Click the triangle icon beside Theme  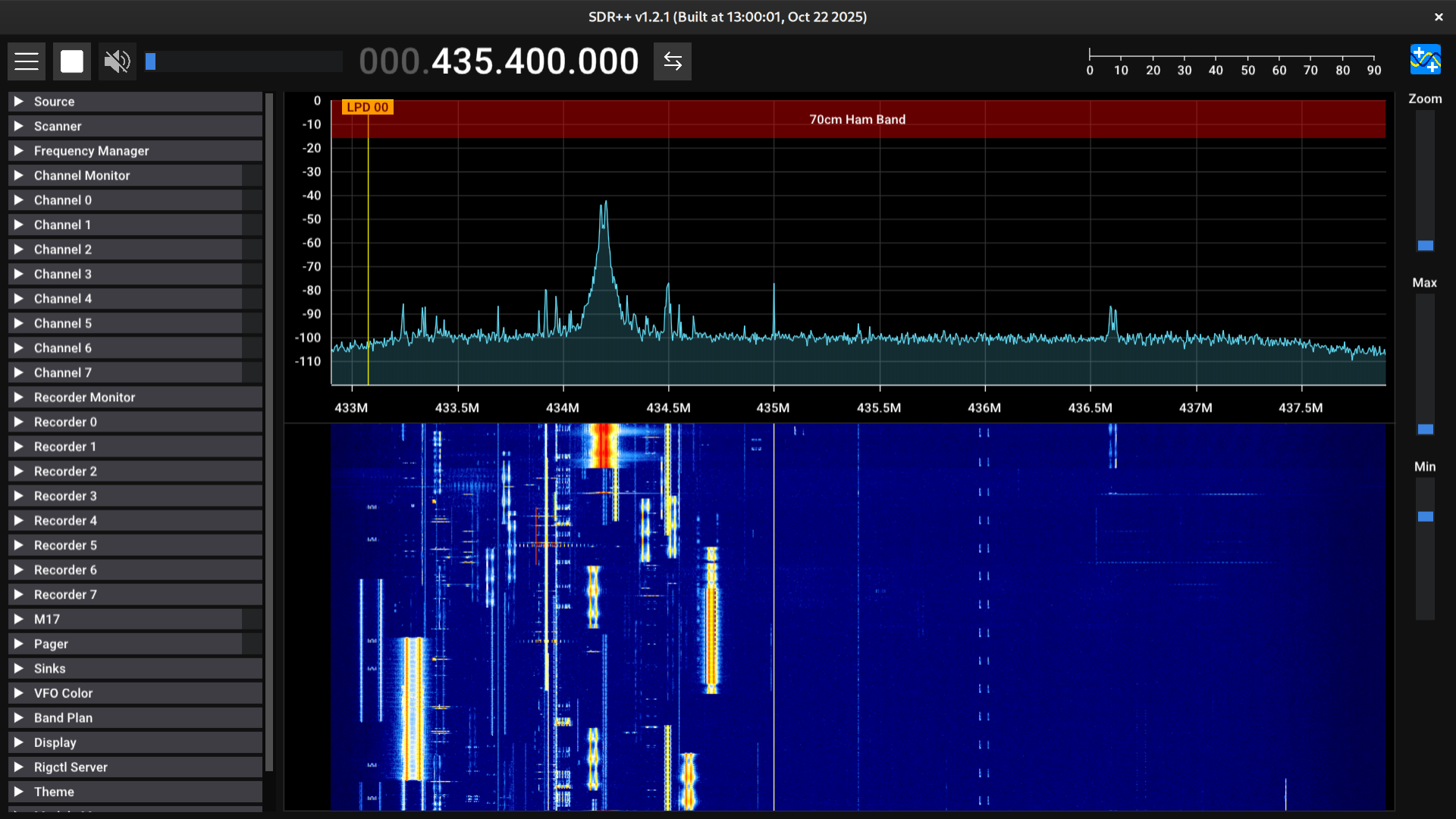19,792
